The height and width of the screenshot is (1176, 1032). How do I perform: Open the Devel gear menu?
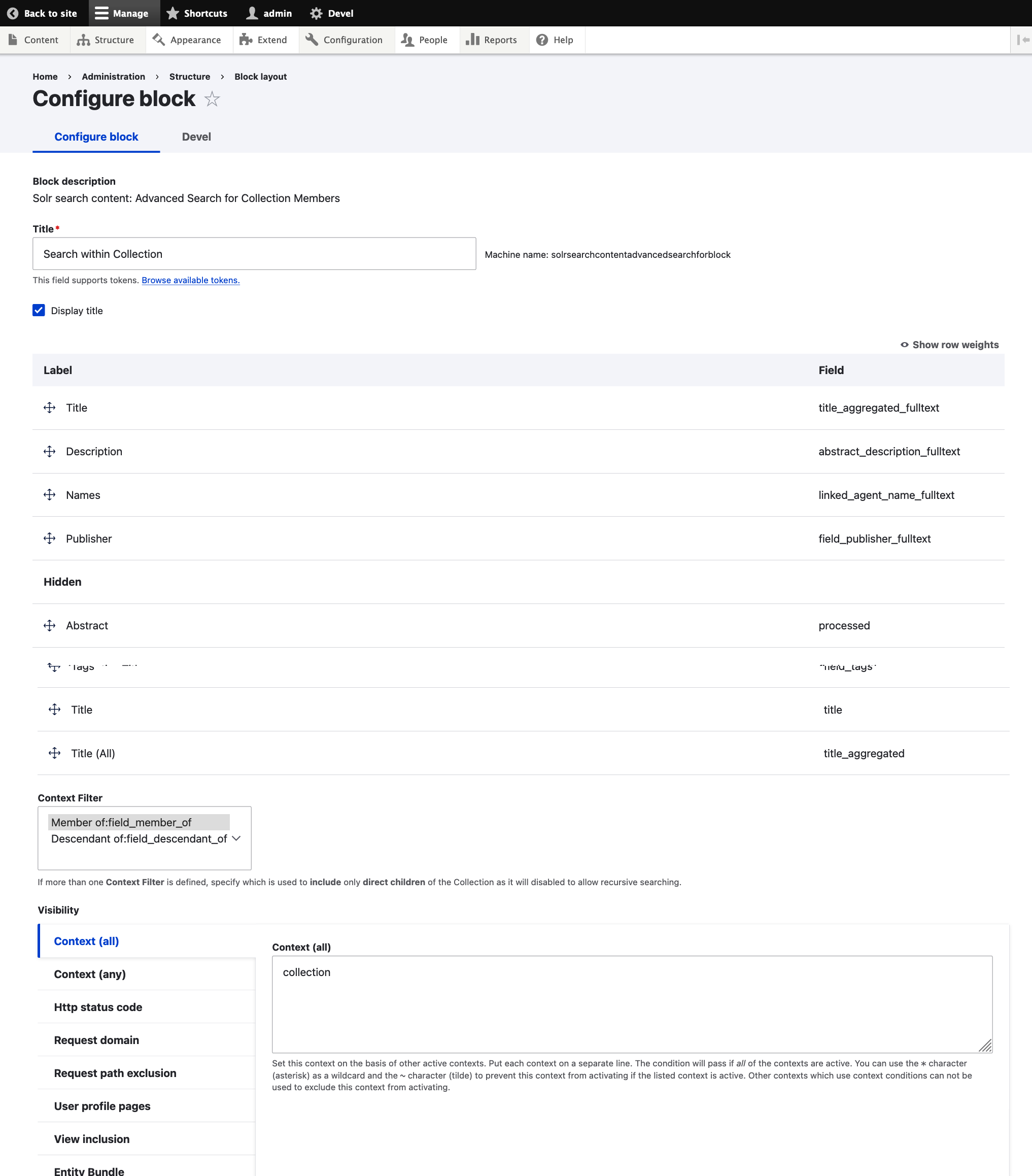click(332, 13)
